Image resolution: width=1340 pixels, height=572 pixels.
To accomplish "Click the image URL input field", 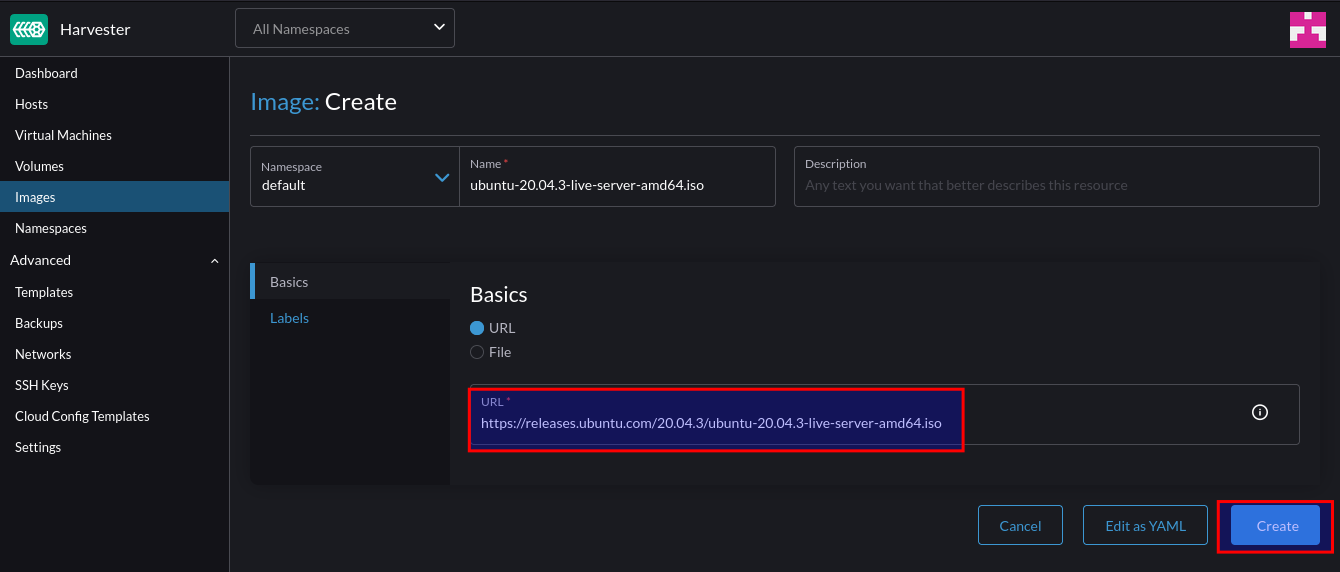I will tap(884, 414).
